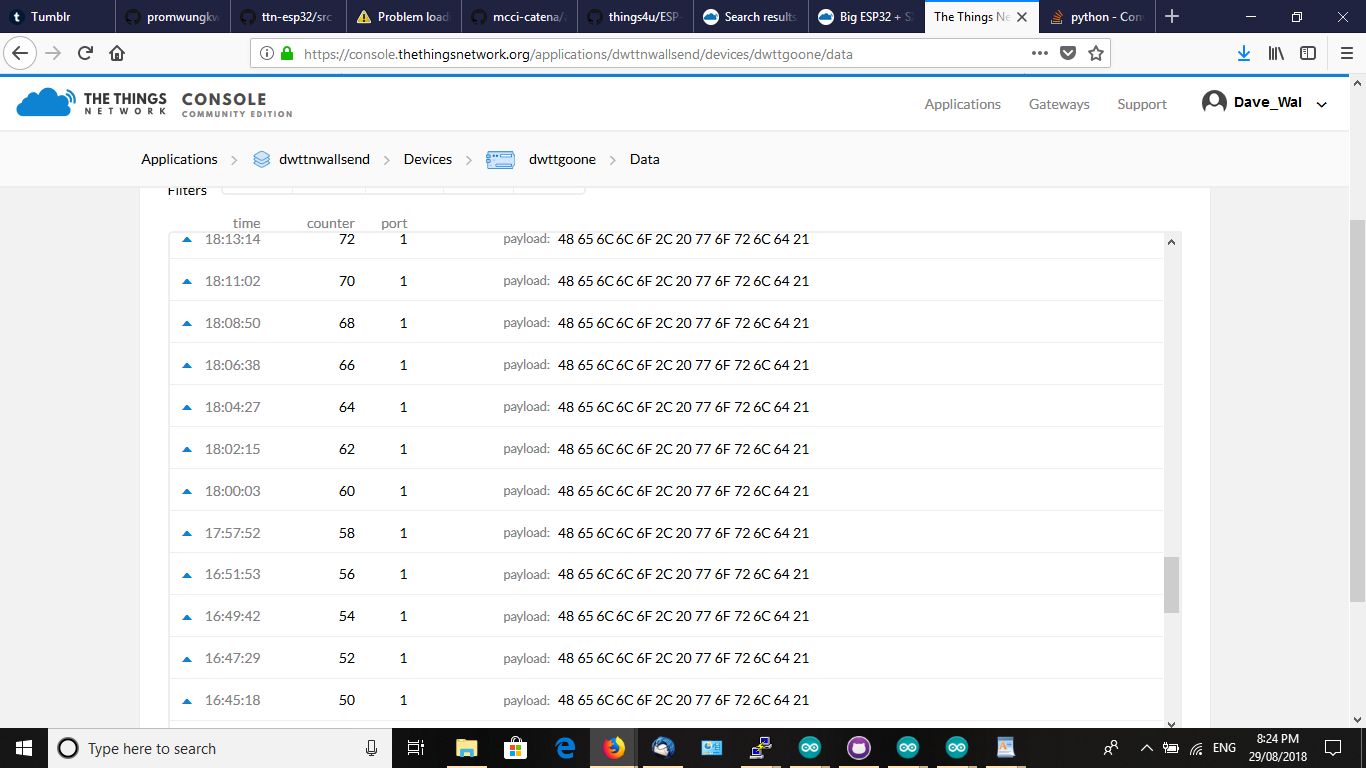The image size is (1366, 768).
Task: Launch Edge browser from the taskbar
Action: (x=565, y=748)
